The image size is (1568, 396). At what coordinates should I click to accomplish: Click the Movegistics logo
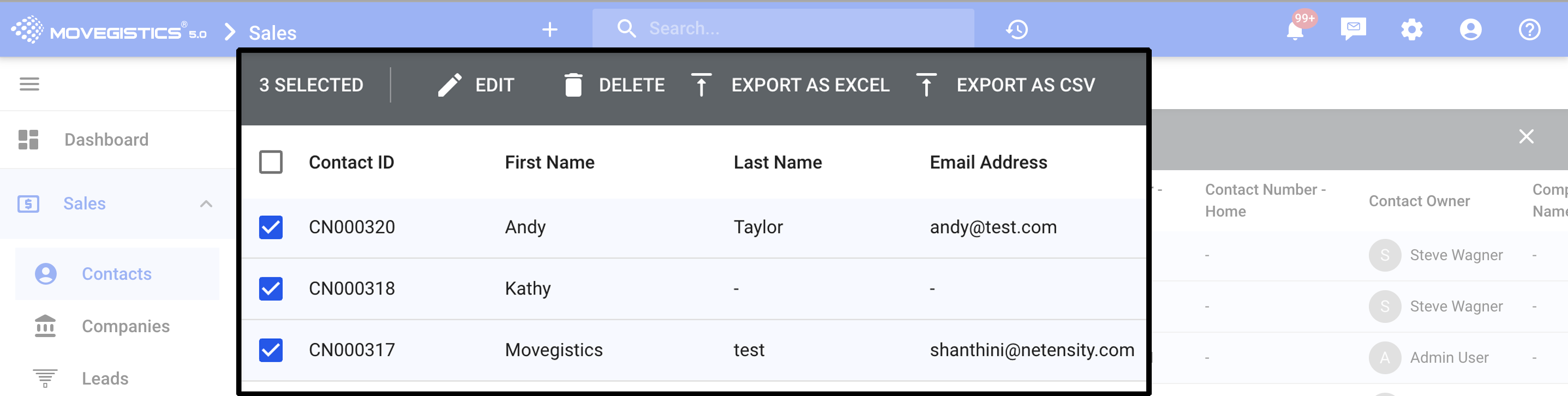[110, 31]
